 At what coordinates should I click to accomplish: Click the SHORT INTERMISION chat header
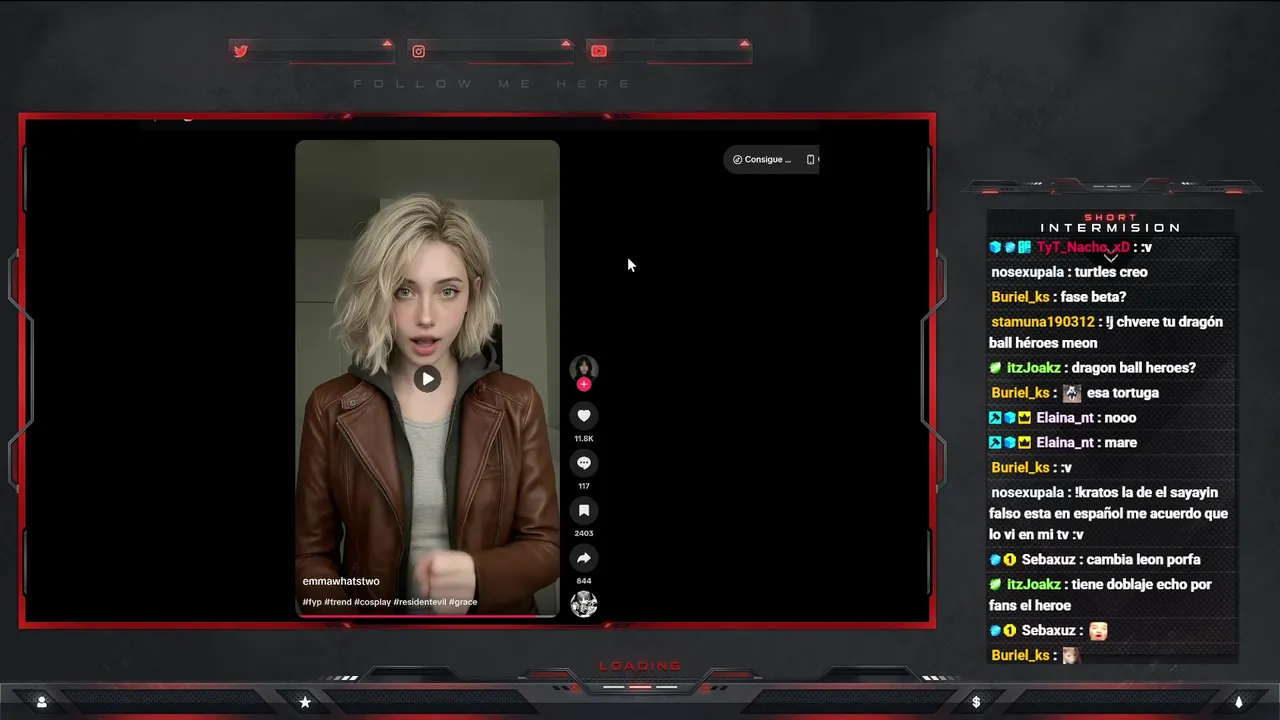point(1111,223)
